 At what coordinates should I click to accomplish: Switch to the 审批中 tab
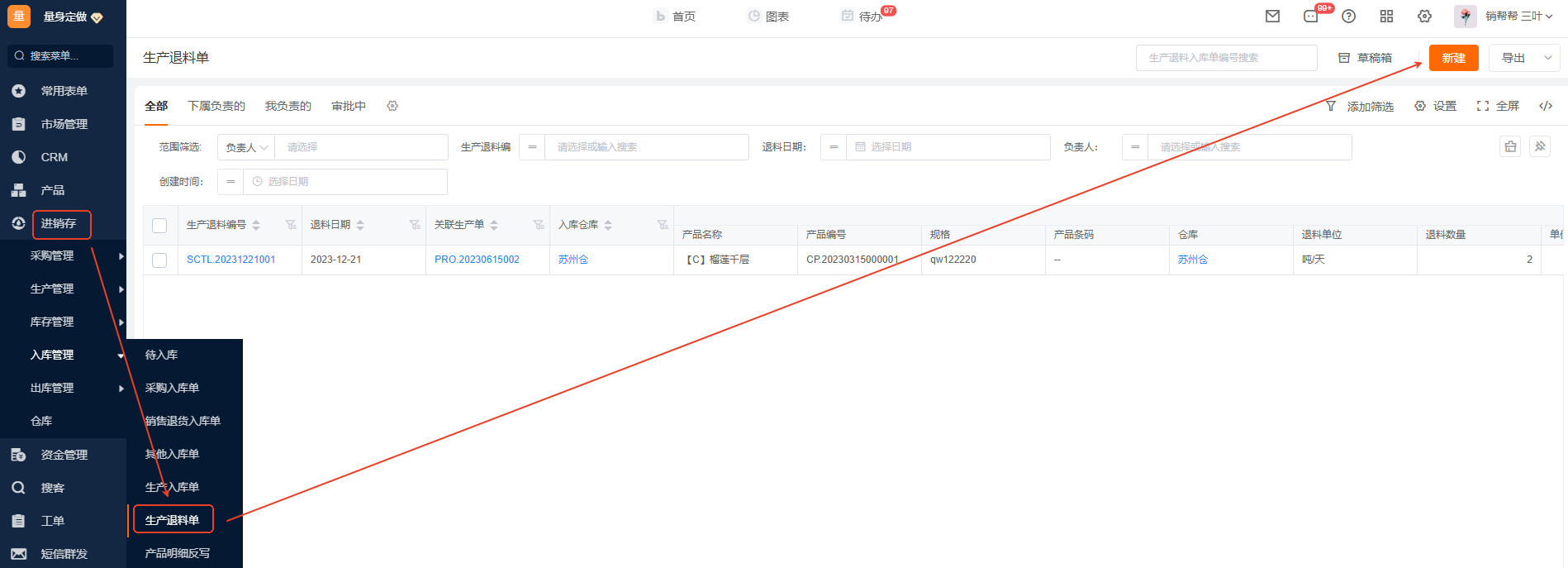[349, 106]
